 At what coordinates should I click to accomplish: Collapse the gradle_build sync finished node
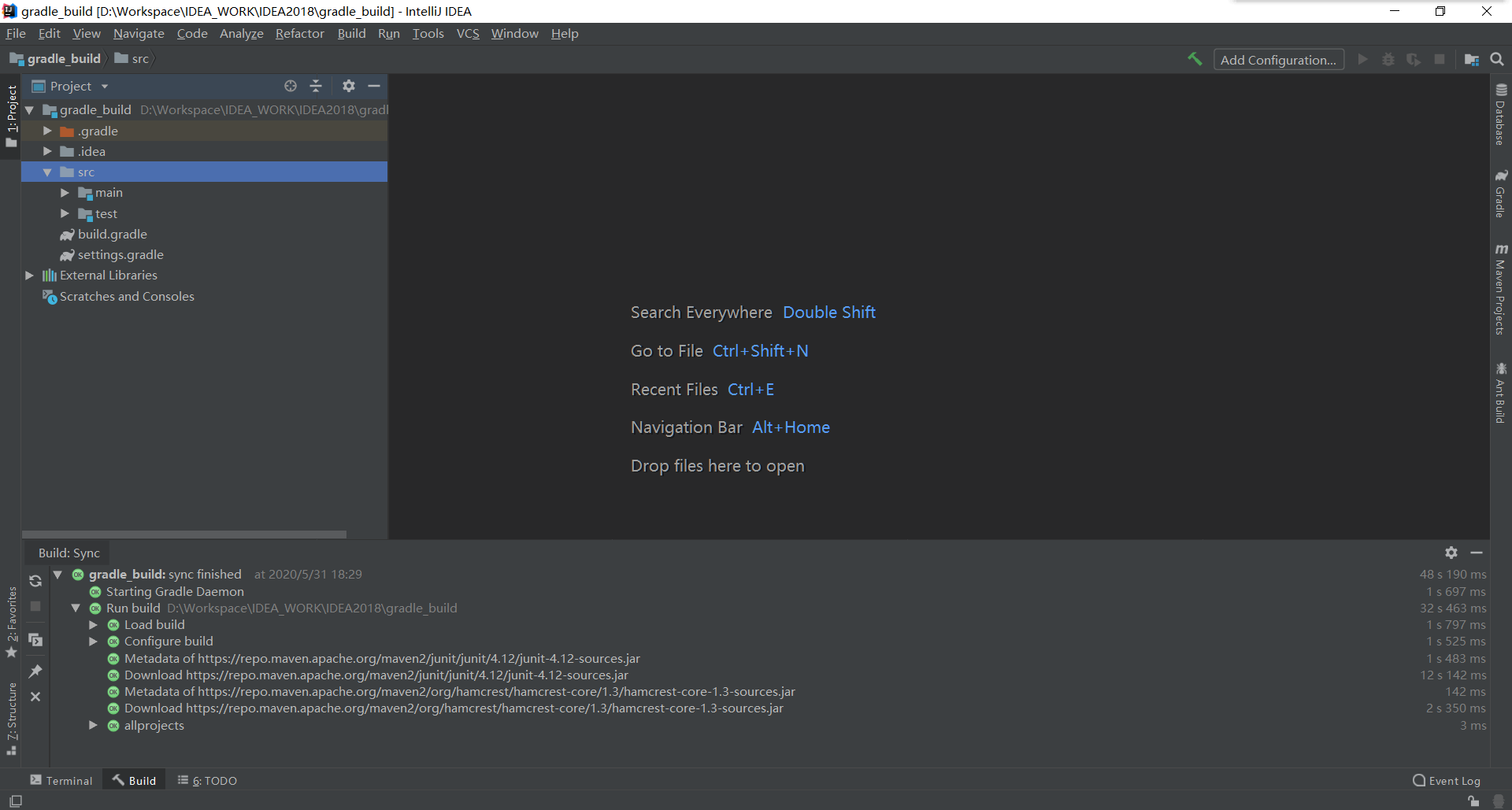click(x=57, y=574)
